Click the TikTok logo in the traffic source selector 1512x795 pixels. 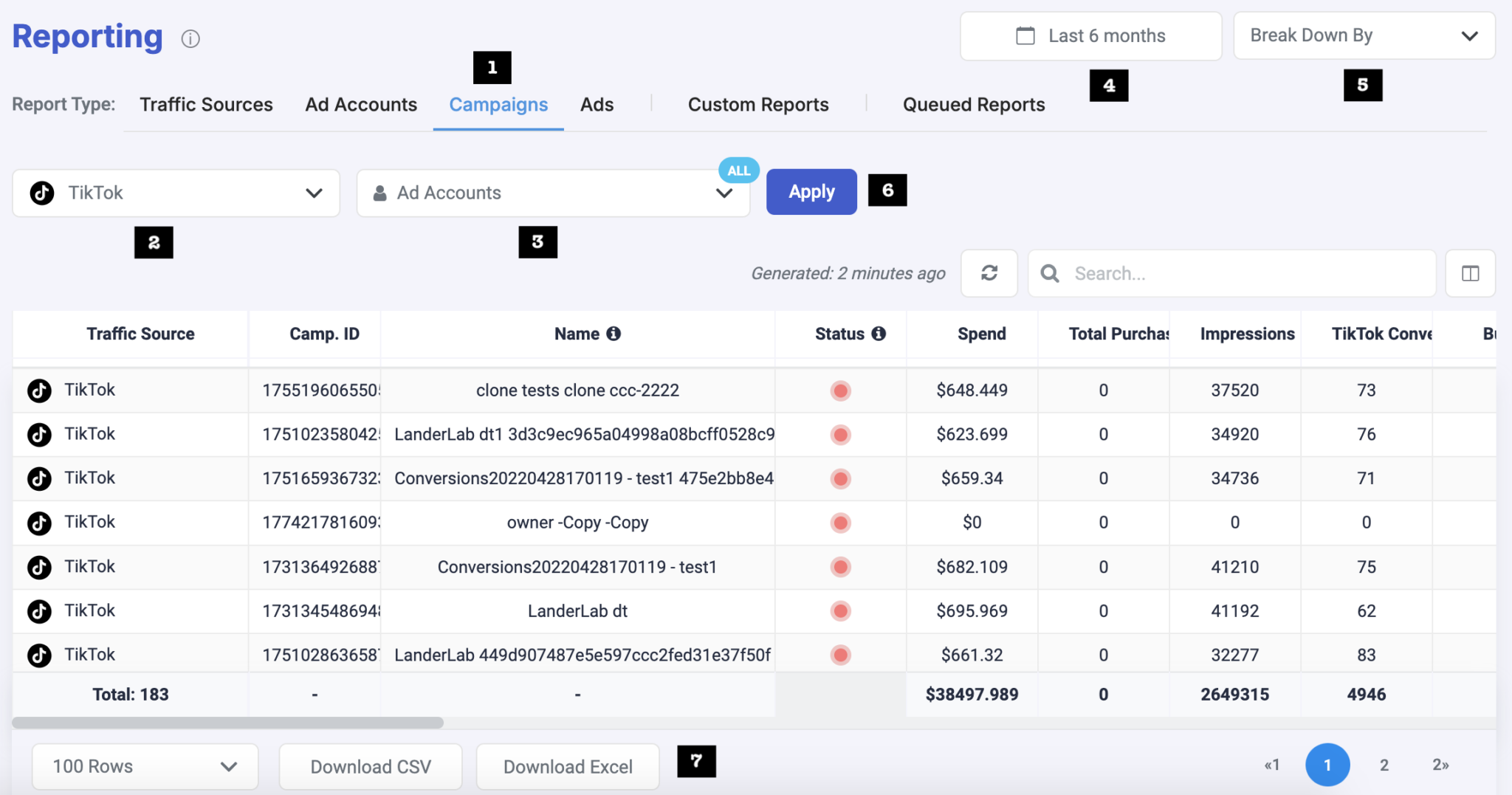coord(42,193)
